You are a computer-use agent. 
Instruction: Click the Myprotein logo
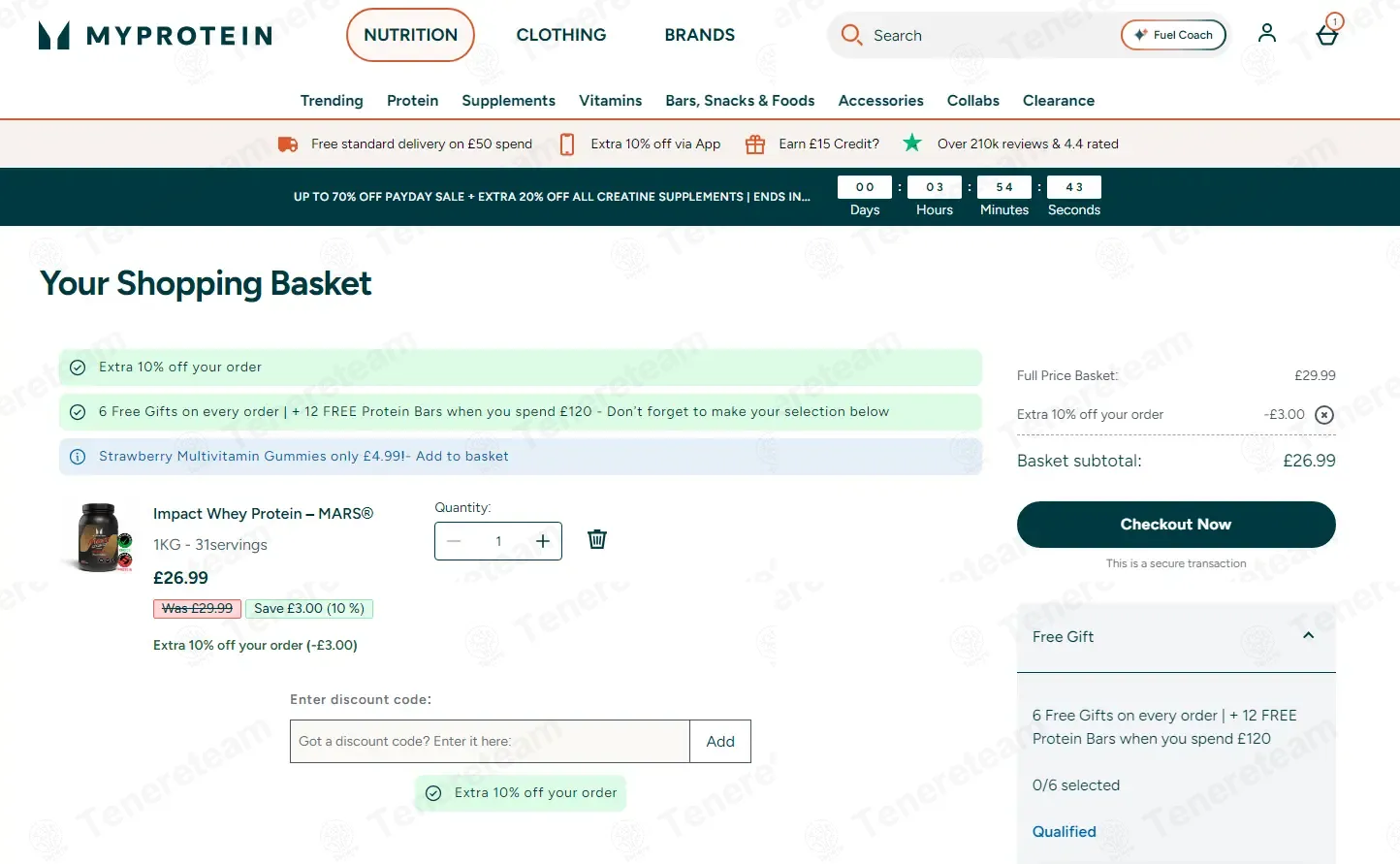click(155, 36)
